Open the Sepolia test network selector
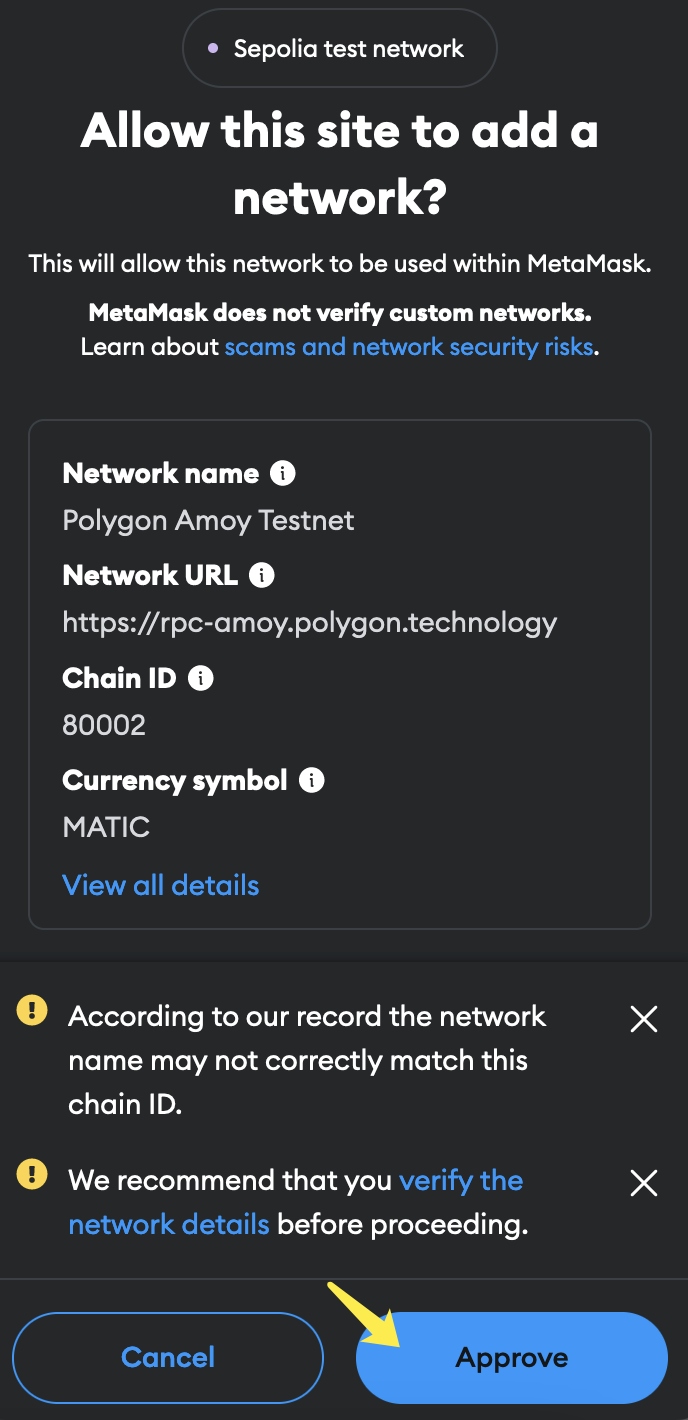Viewport: 688px width, 1420px height. (340, 49)
